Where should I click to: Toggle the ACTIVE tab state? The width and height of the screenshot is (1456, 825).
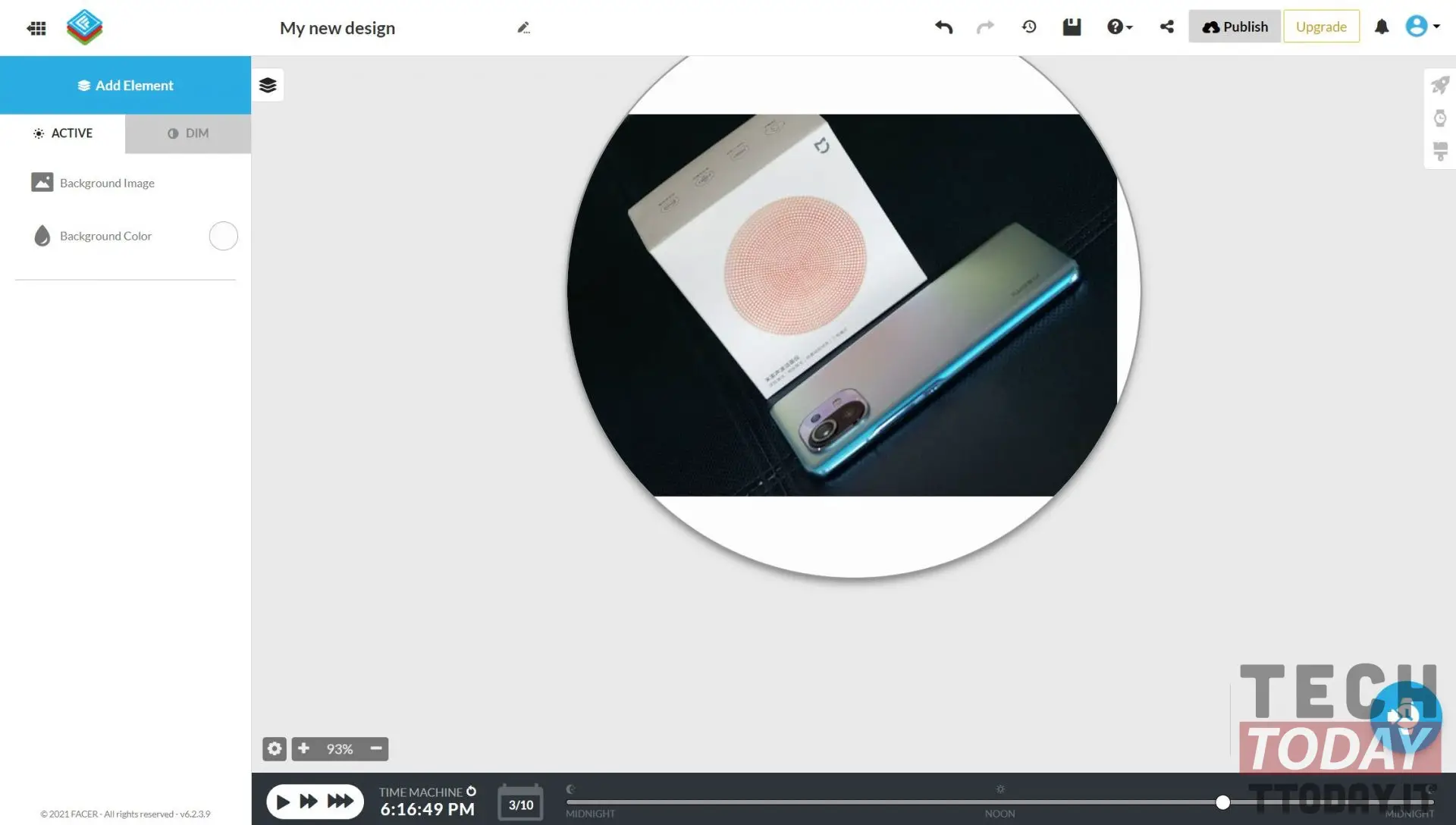[62, 133]
